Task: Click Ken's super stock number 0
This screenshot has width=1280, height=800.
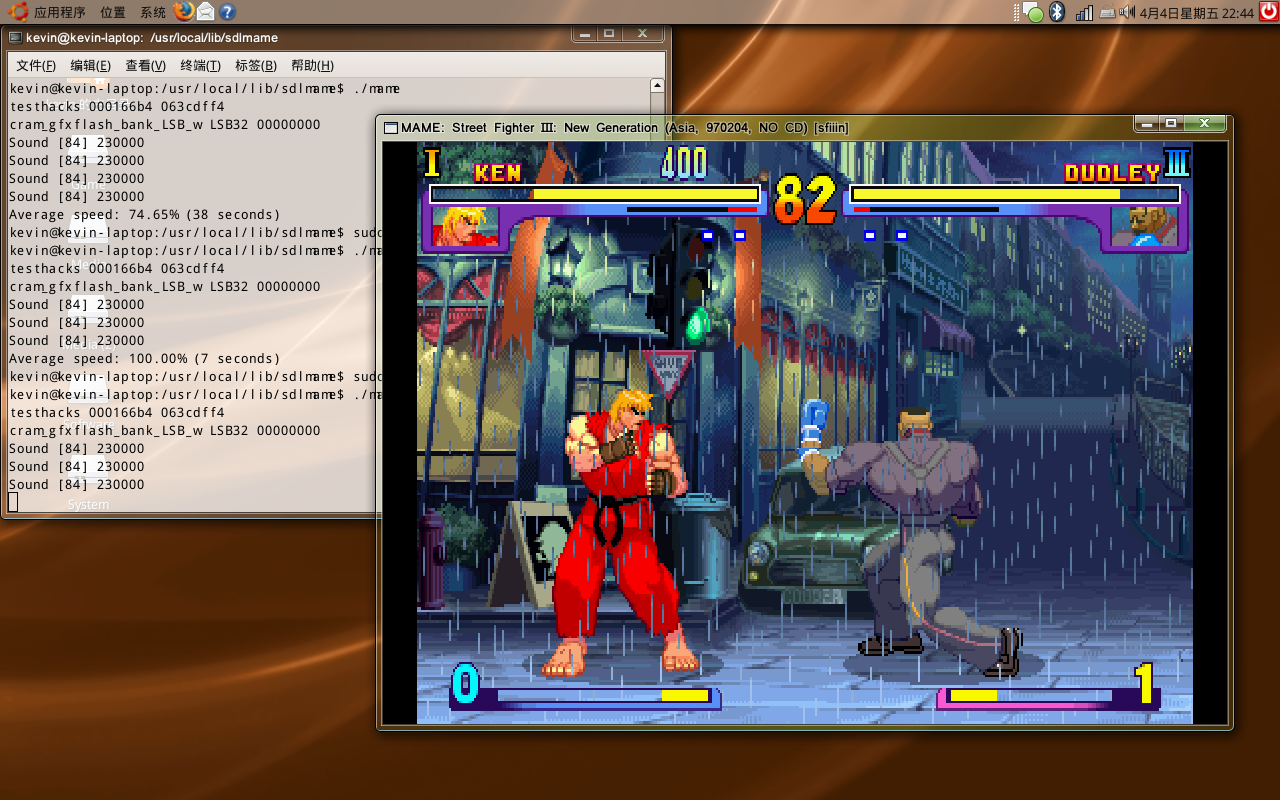Action: click(465, 685)
